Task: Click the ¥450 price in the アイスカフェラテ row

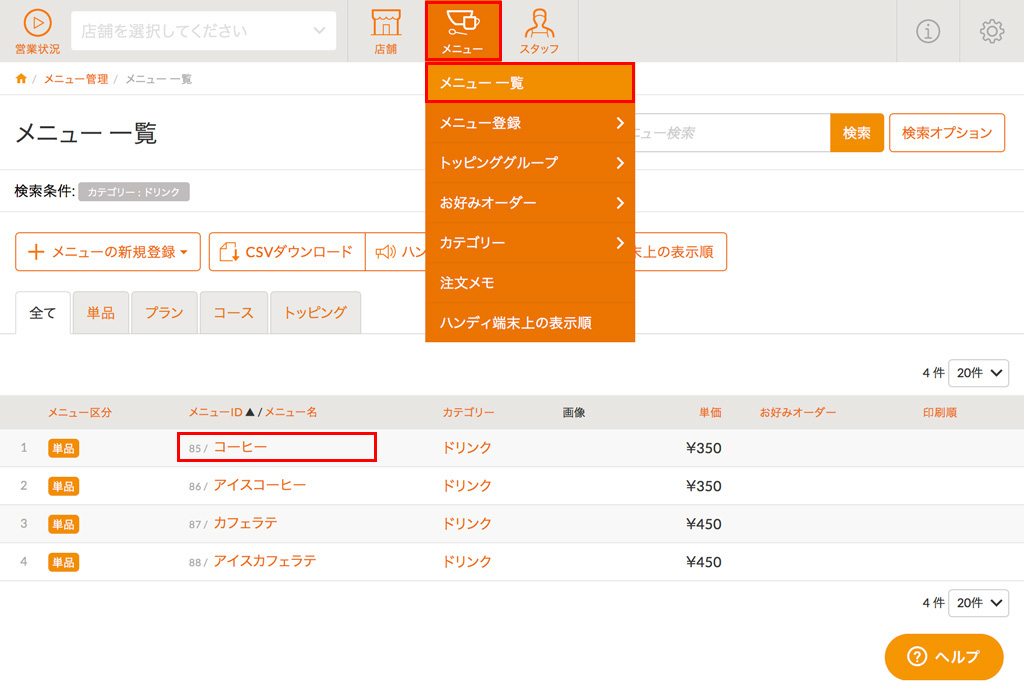Action: (x=703, y=562)
